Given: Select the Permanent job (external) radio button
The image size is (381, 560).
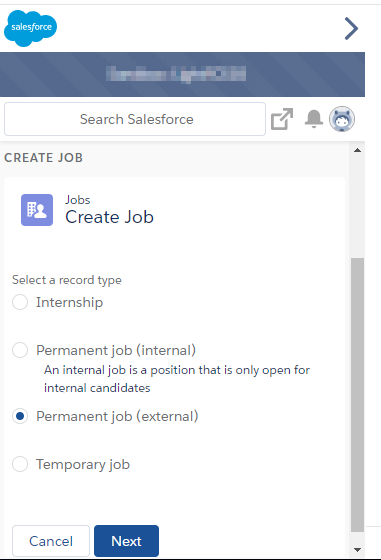Looking at the screenshot, I should pyautogui.click(x=20, y=416).
